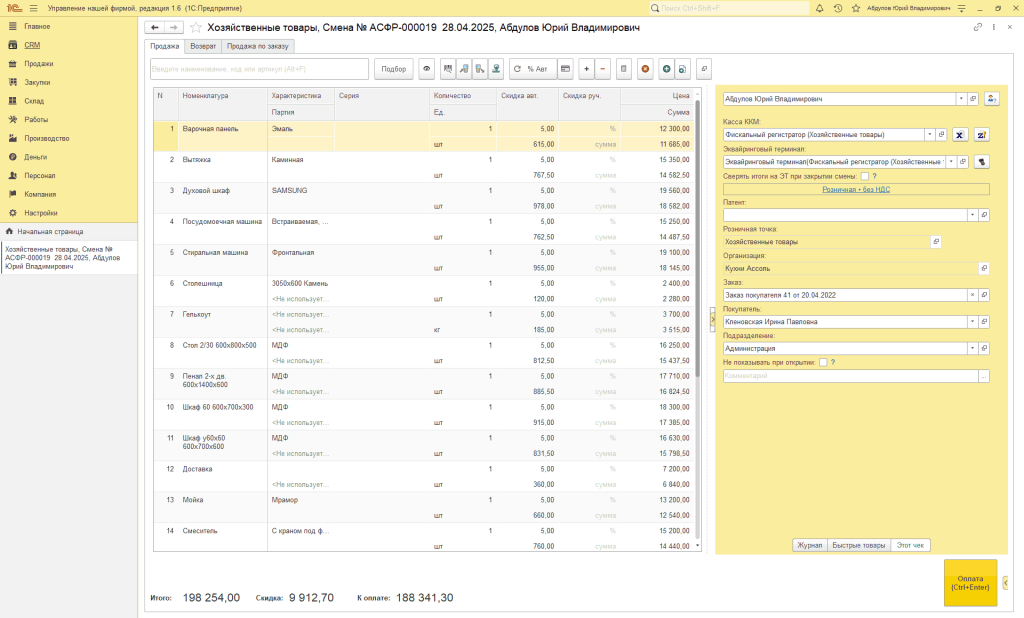The image size is (1024, 618).
Task: Click the product search input field
Action: [x=259, y=69]
